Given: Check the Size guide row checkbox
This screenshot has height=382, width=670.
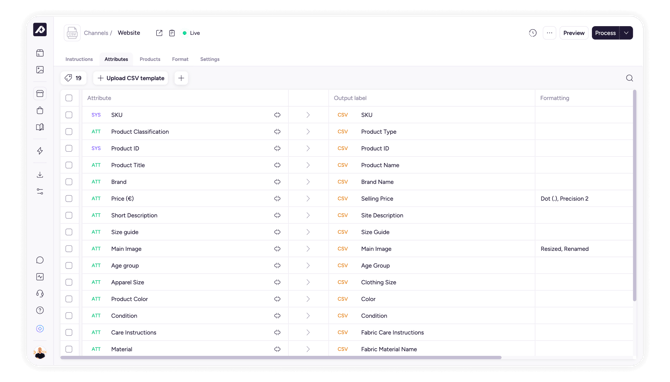Looking at the screenshot, I should coord(69,232).
